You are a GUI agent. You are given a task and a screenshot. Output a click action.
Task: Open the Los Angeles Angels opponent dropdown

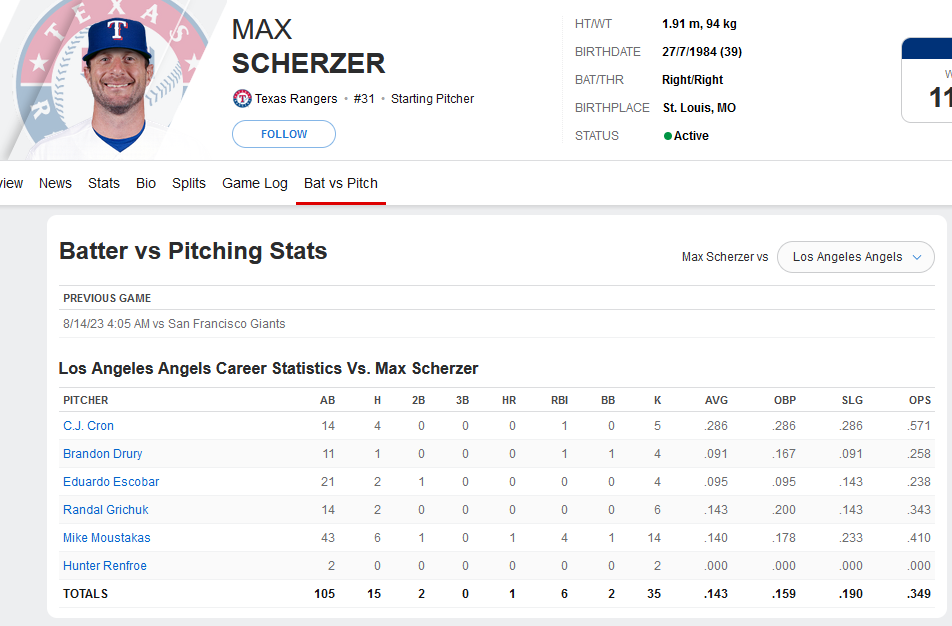coord(855,257)
